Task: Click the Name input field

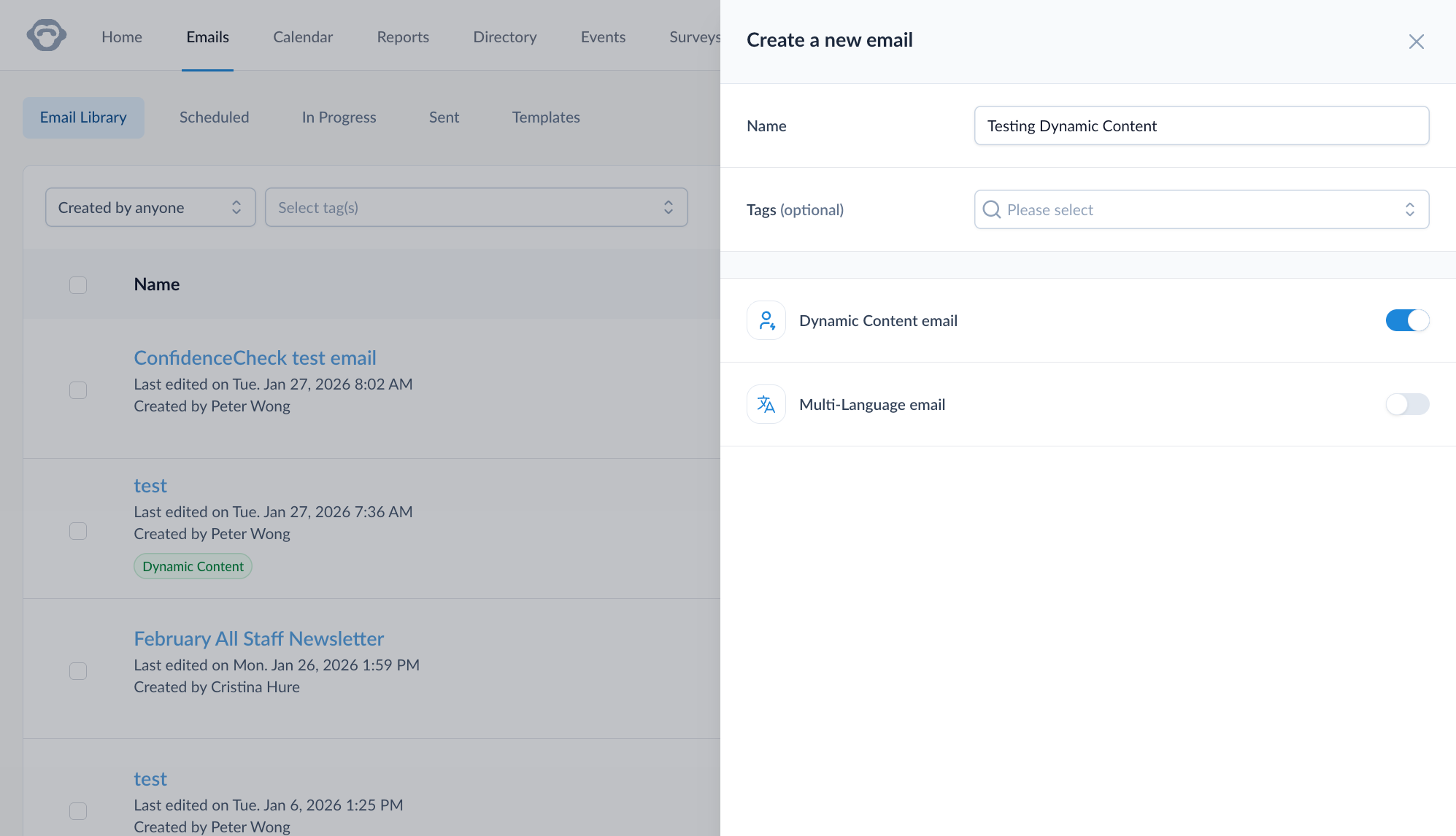Action: point(1201,126)
